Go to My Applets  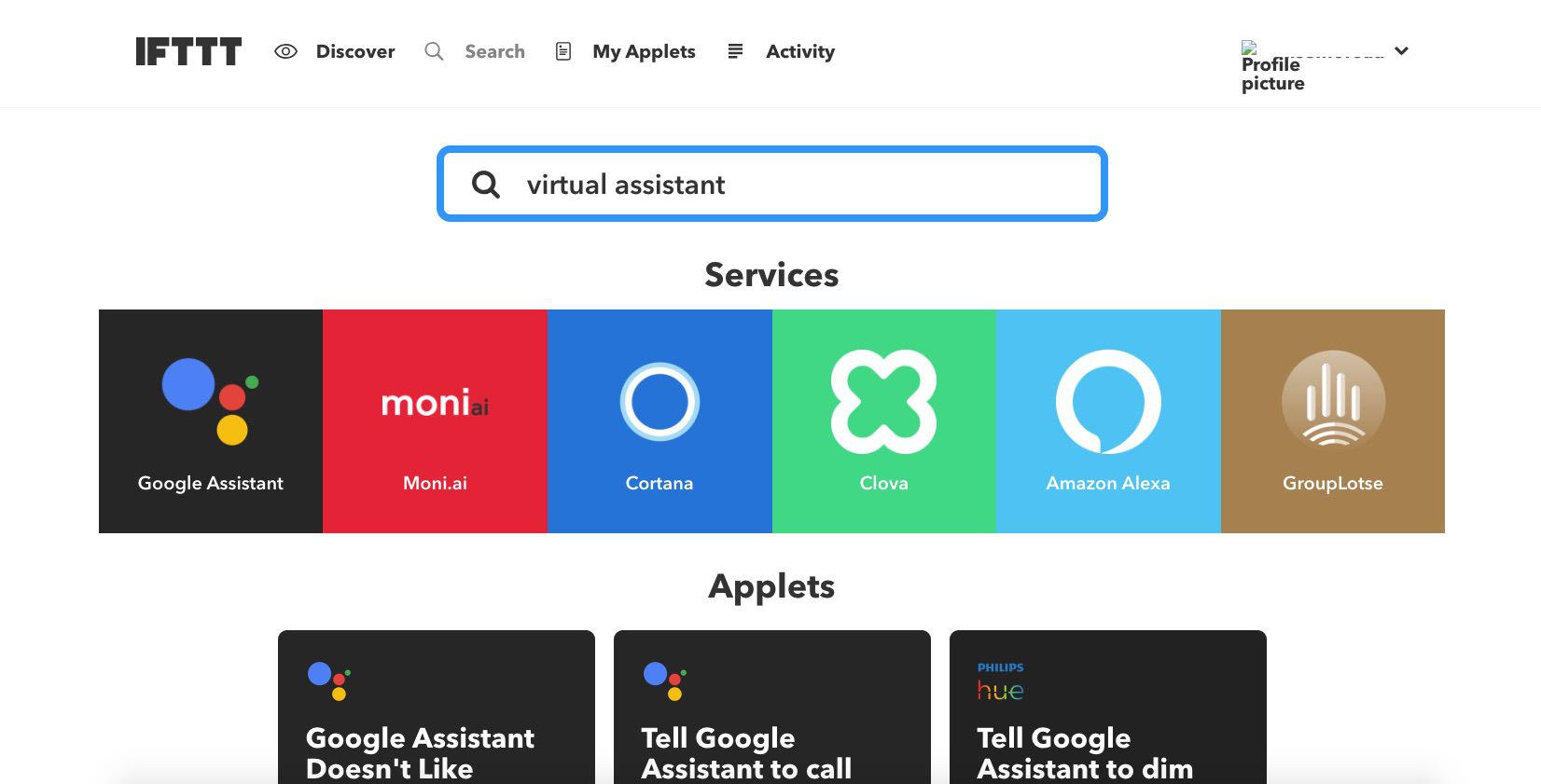tap(645, 51)
